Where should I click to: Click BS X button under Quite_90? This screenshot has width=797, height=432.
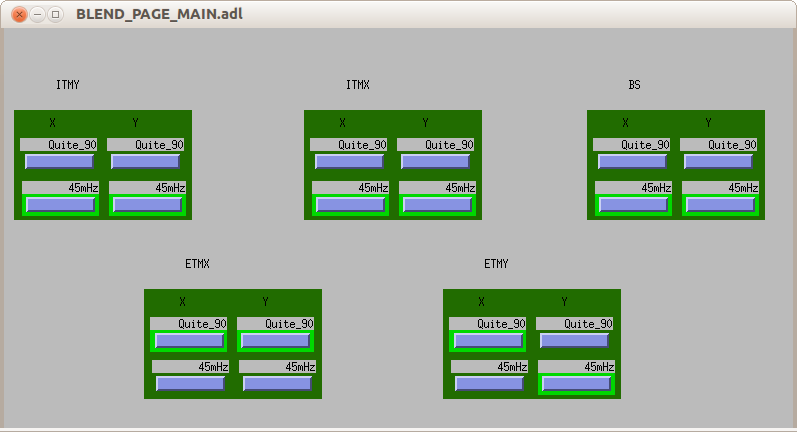click(632, 161)
